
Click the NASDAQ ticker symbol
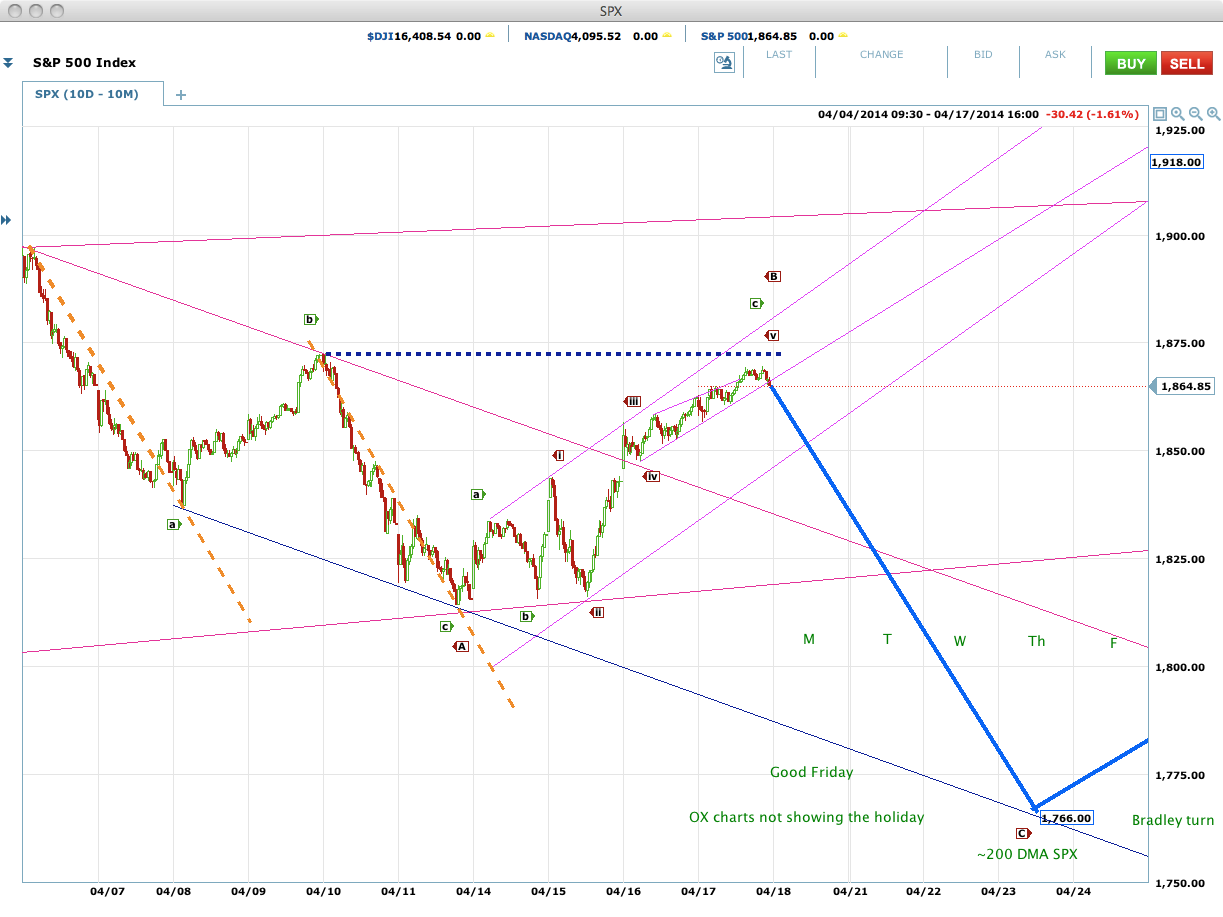click(546, 36)
